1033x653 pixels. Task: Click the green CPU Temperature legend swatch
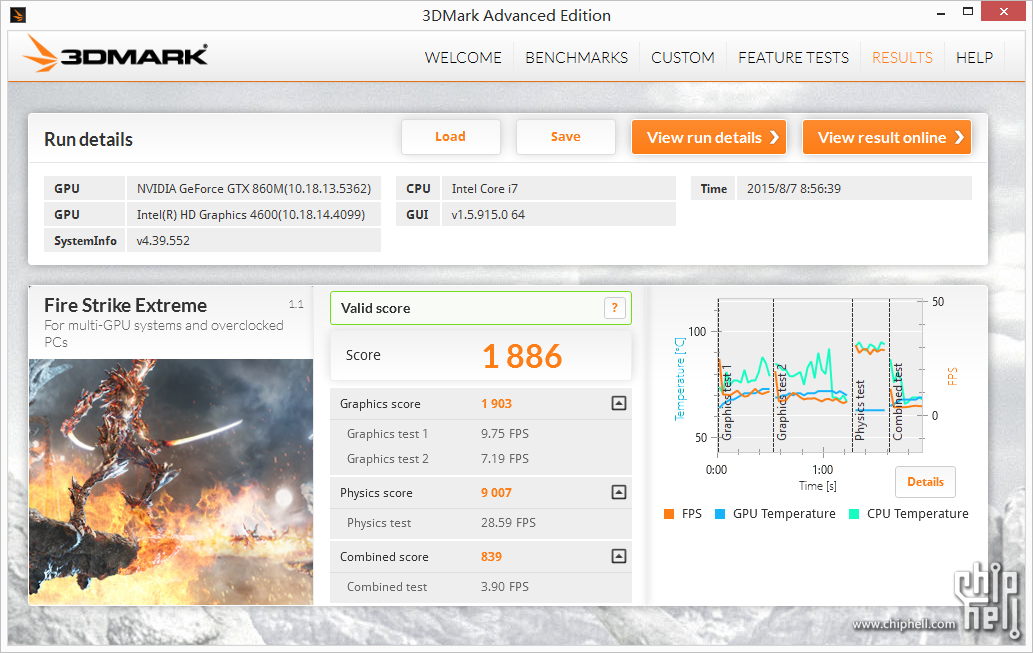coord(854,514)
